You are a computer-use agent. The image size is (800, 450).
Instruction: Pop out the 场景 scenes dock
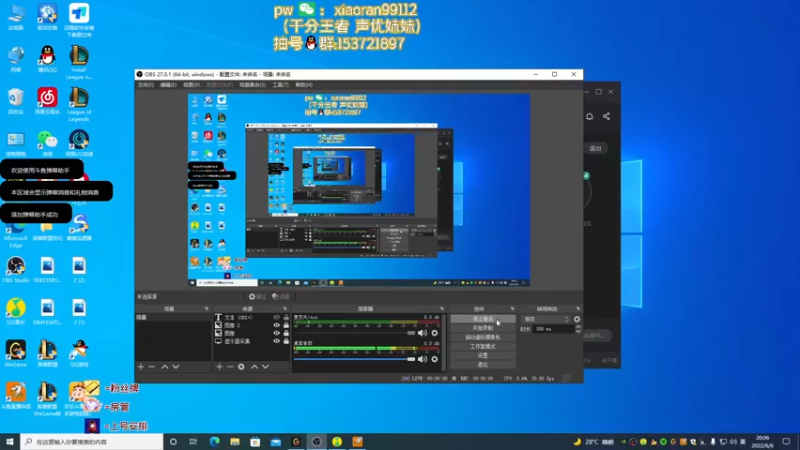tap(207, 309)
